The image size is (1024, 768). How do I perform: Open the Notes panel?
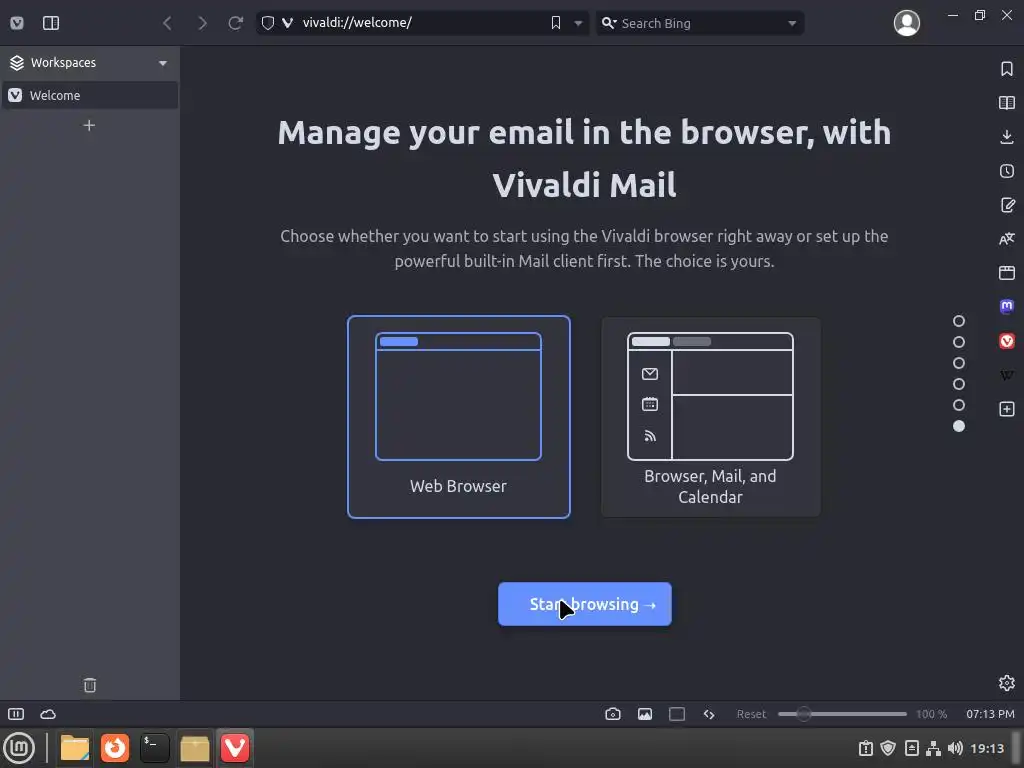point(1006,204)
